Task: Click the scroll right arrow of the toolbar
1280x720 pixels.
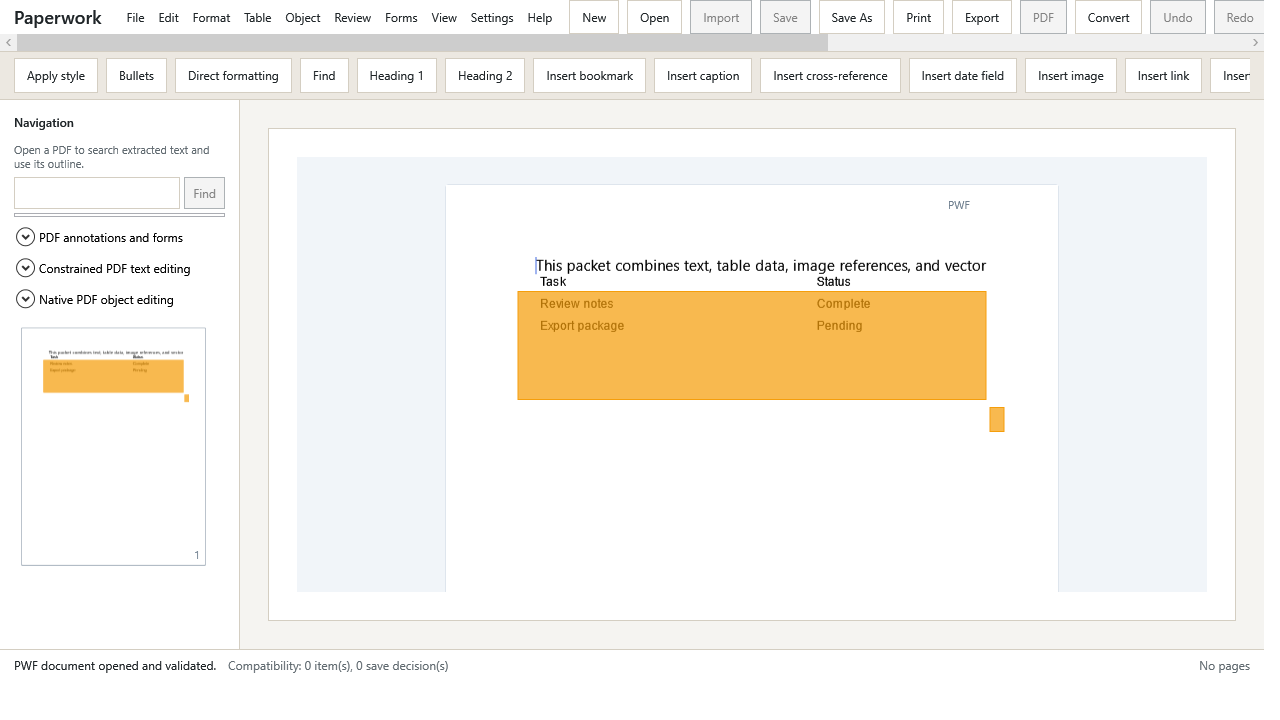Action: pyautogui.click(x=1256, y=43)
